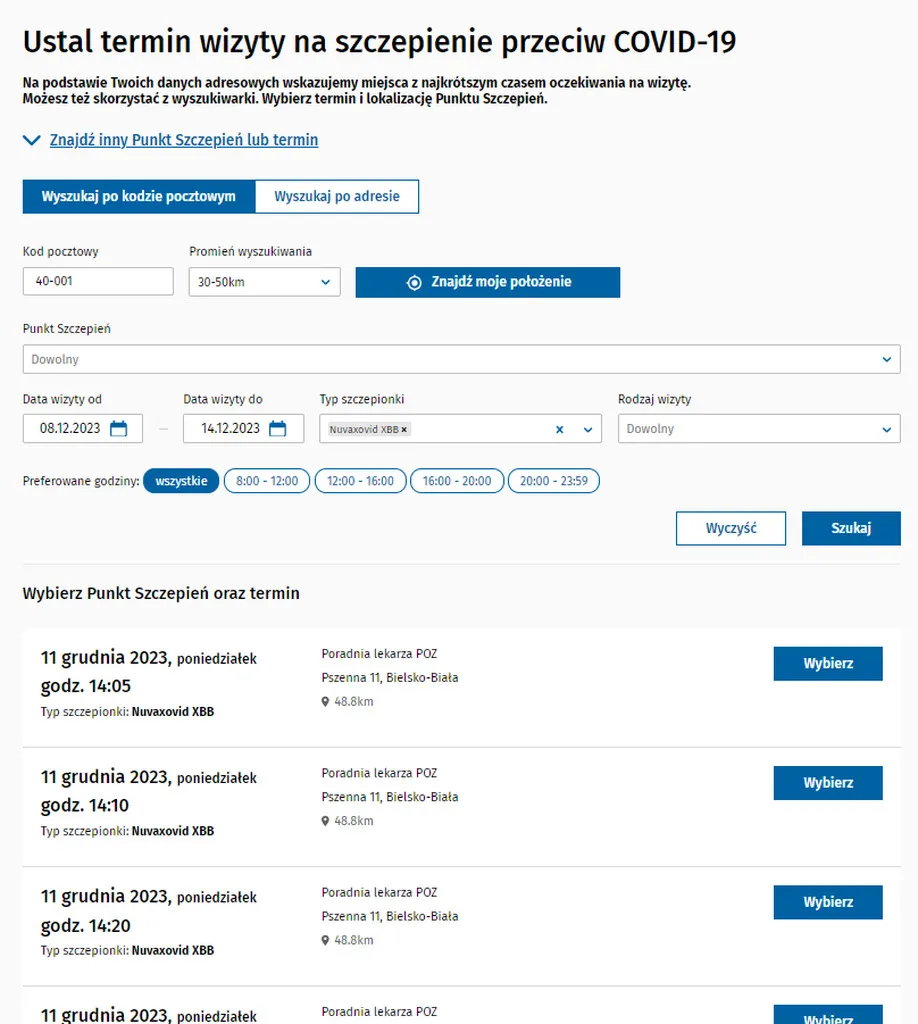Click location pin of 14:10 appointment

tap(325, 821)
